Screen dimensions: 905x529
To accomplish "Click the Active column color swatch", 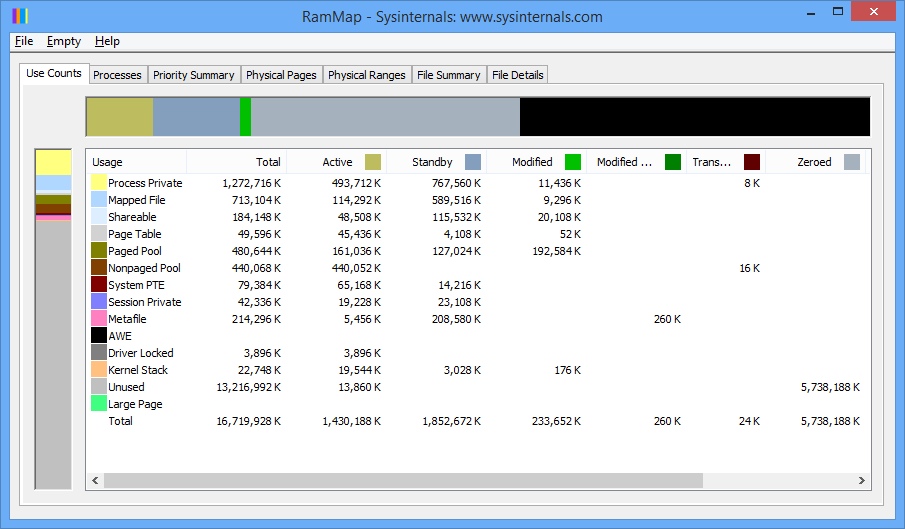I will [x=373, y=162].
